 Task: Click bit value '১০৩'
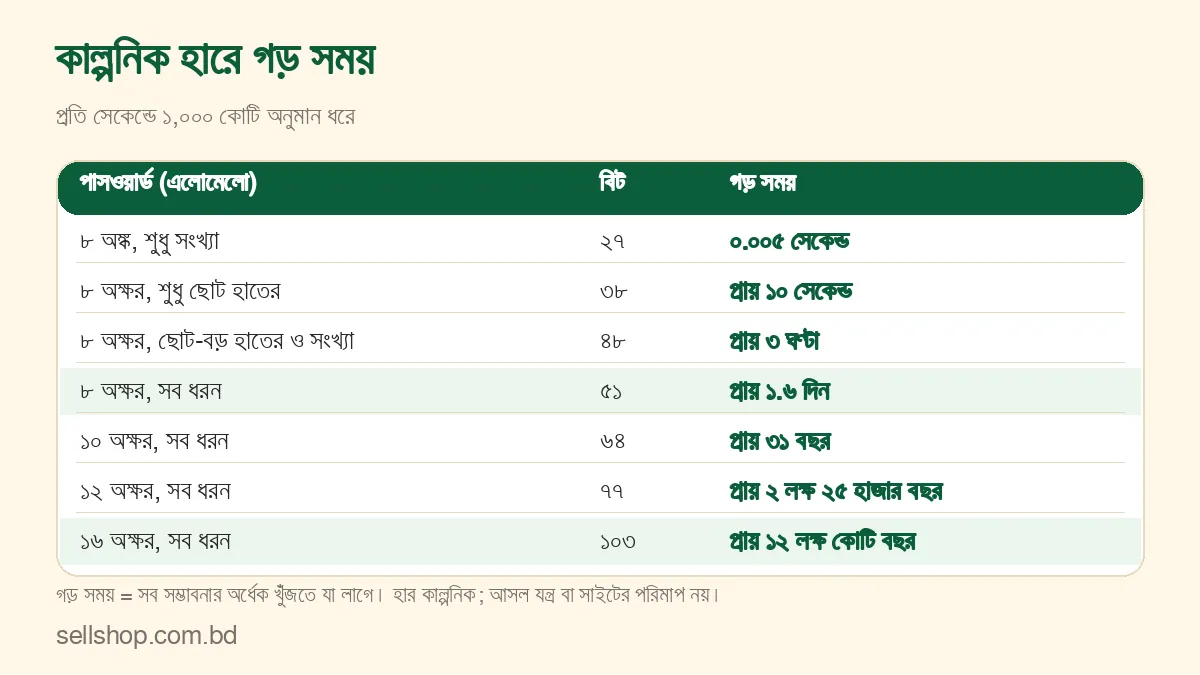point(618,541)
